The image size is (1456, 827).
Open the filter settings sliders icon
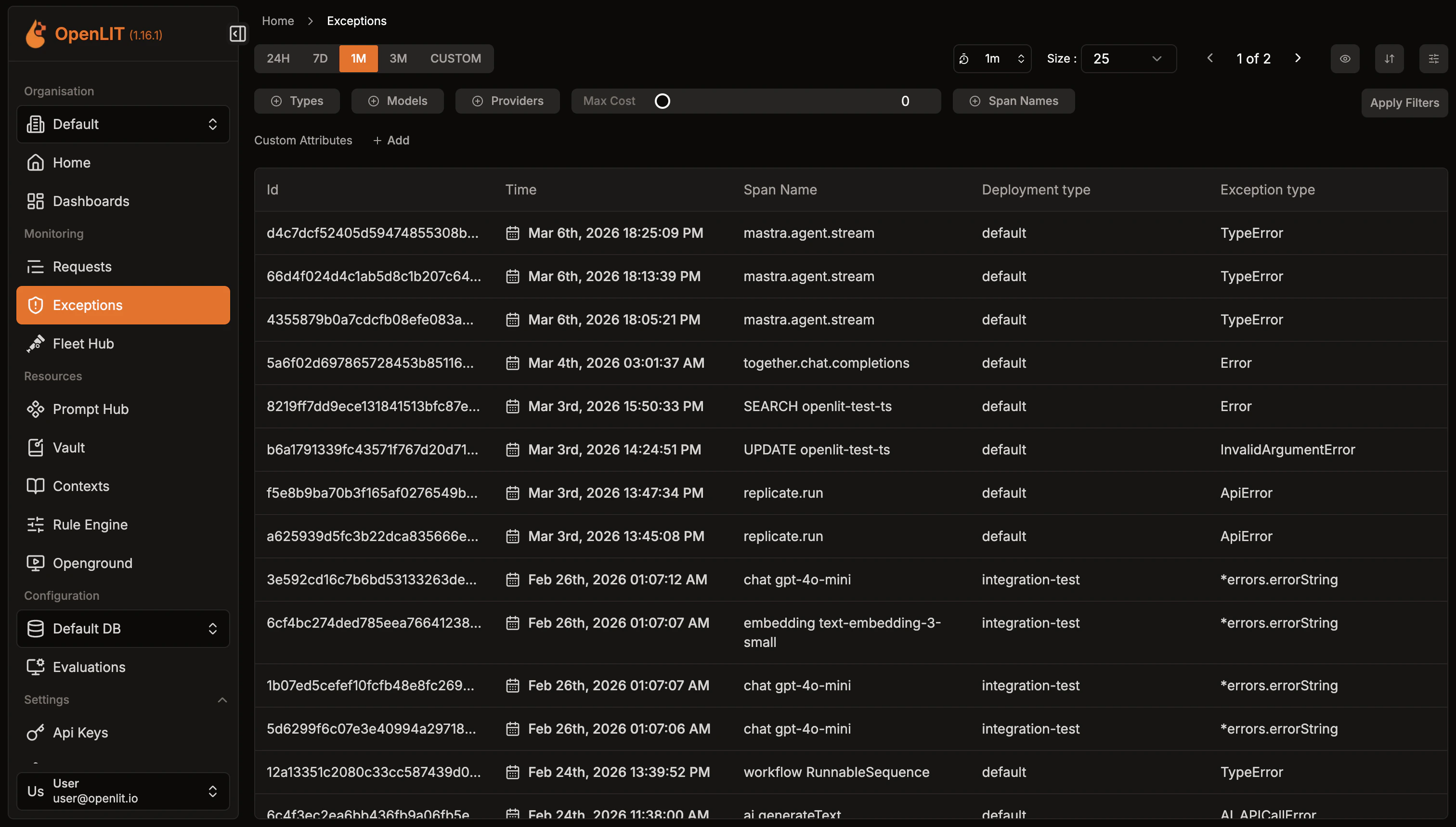point(1433,59)
